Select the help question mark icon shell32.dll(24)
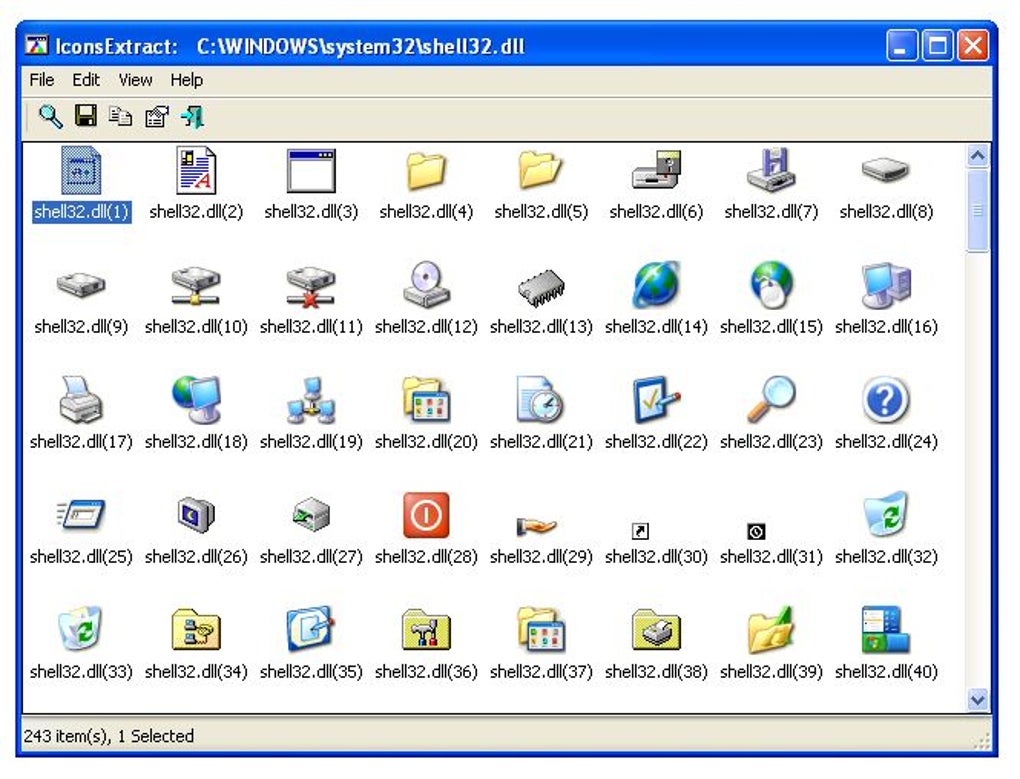The width and height of the screenshot is (1020, 779). coord(885,399)
